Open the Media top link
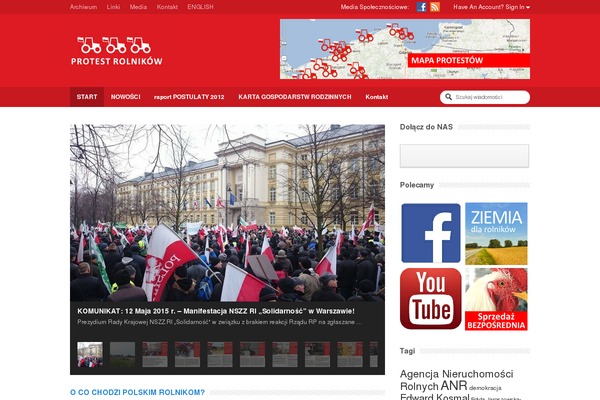 [138, 7]
